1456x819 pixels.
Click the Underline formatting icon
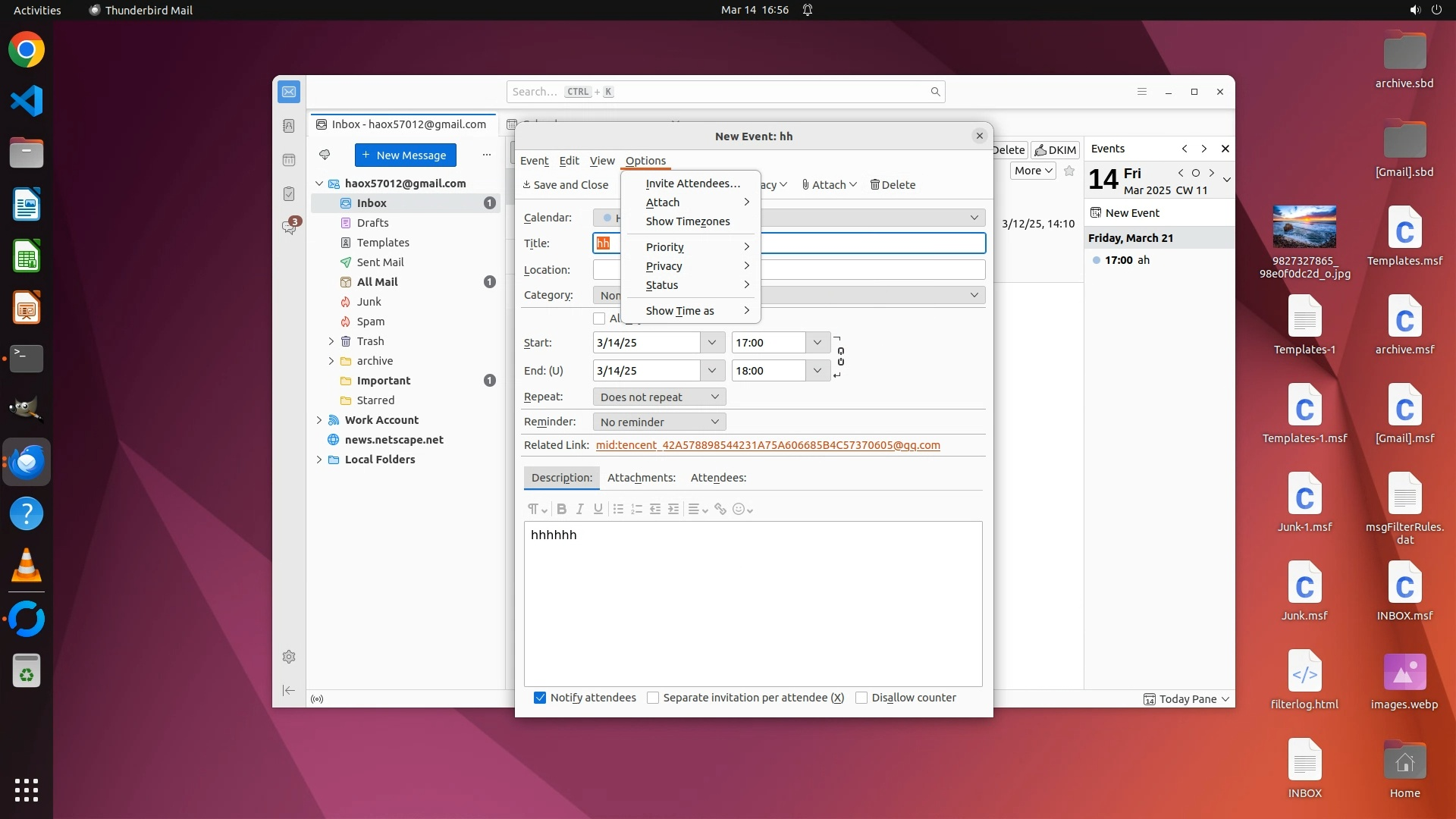[x=598, y=510]
